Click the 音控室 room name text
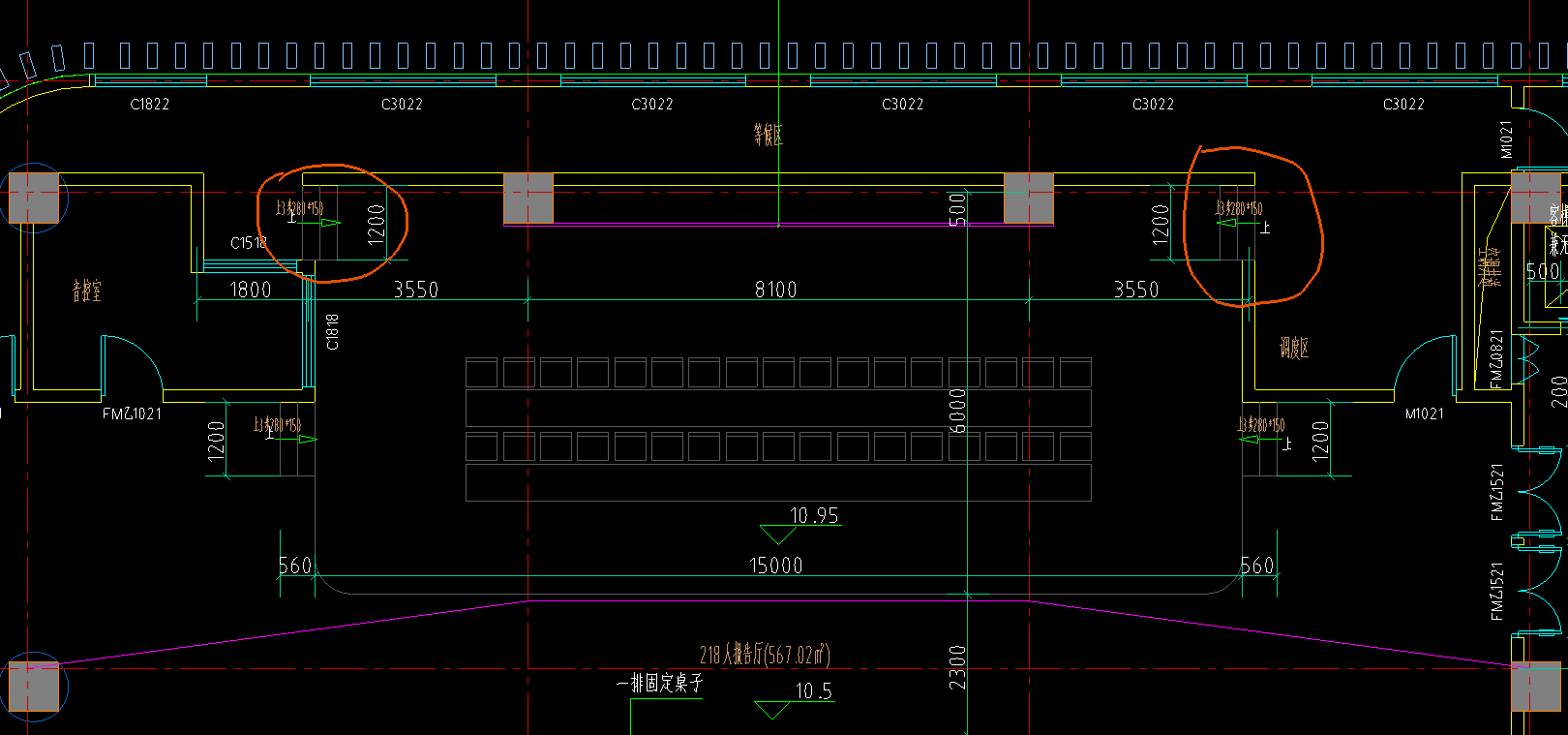Viewport: 1568px width, 735px height. pos(87,291)
